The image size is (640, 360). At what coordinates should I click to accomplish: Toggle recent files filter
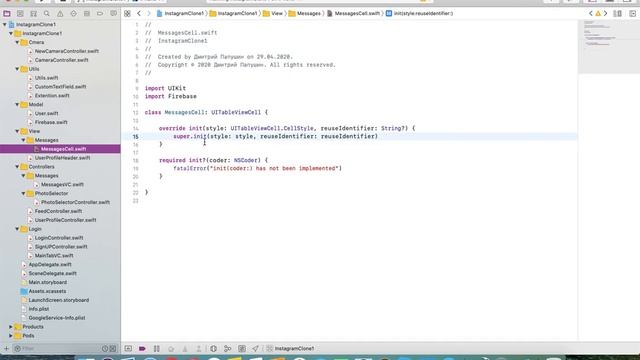[x=105, y=349]
